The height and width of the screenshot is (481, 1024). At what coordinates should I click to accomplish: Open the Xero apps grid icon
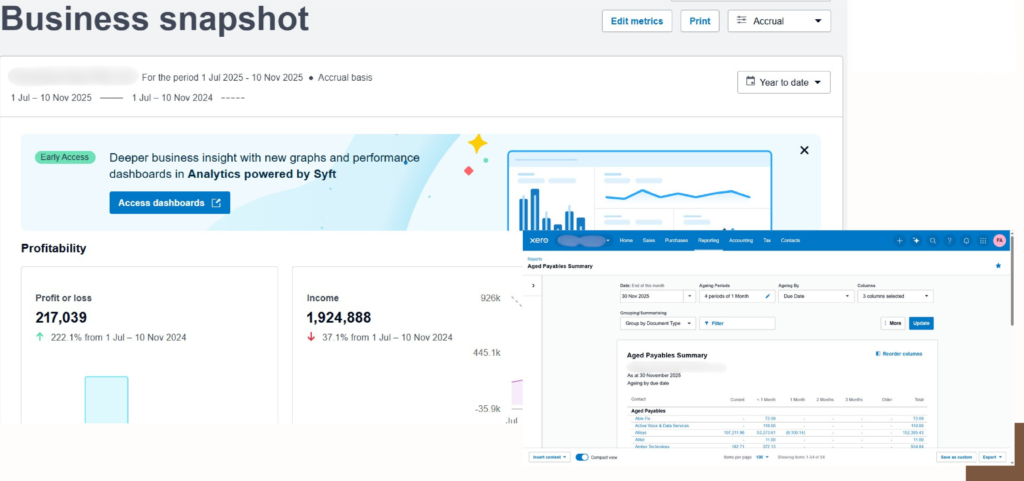[x=982, y=241]
